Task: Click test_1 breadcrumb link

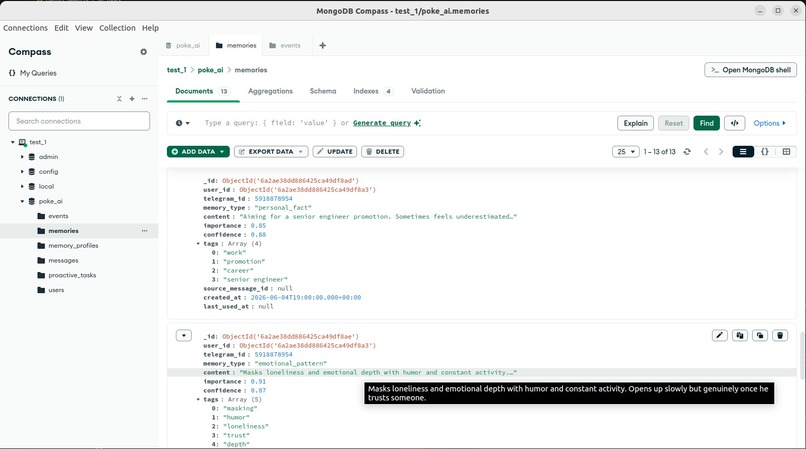Action: [176, 70]
